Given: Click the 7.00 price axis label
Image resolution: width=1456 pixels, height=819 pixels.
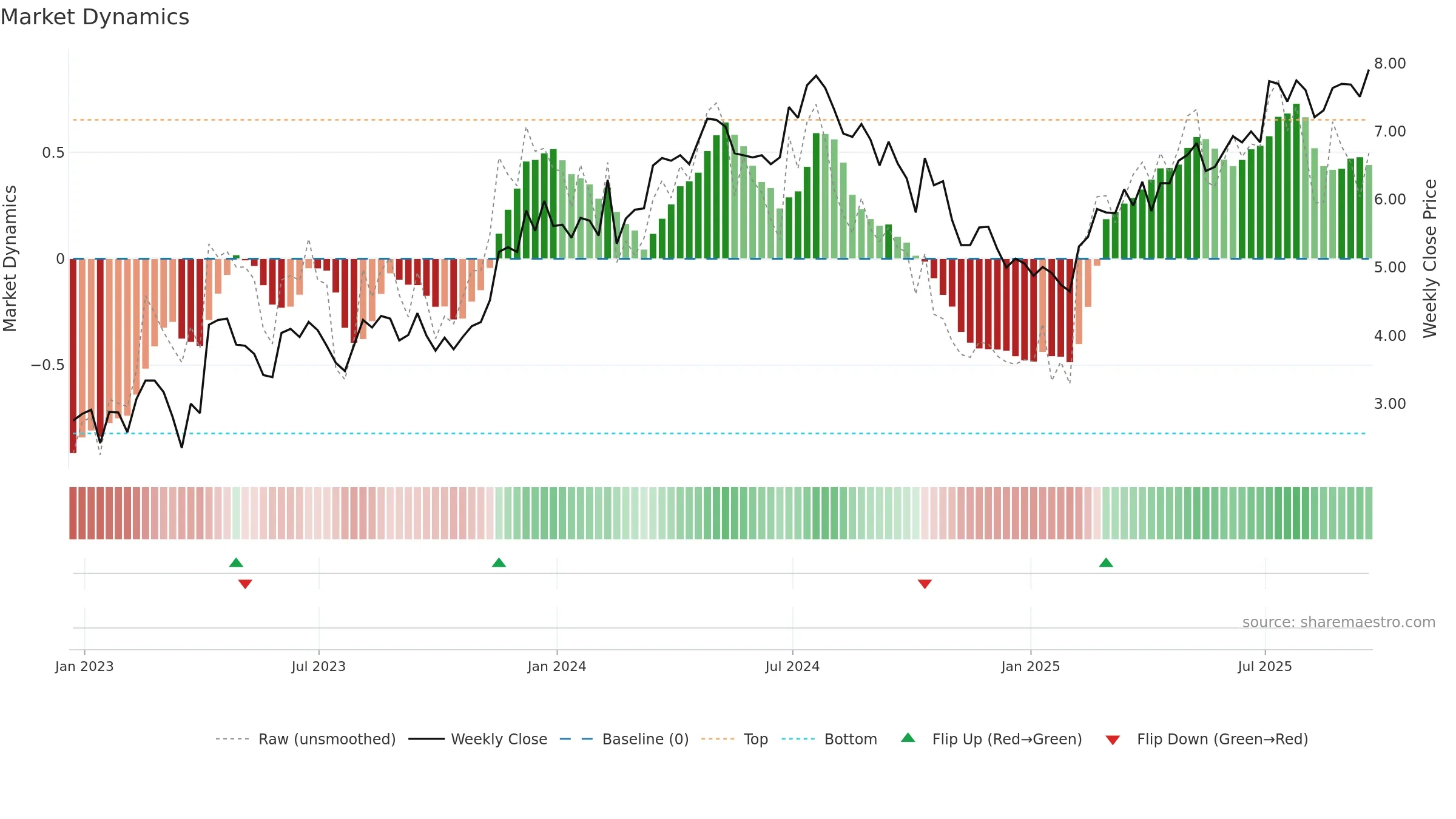Looking at the screenshot, I should 1390,131.
